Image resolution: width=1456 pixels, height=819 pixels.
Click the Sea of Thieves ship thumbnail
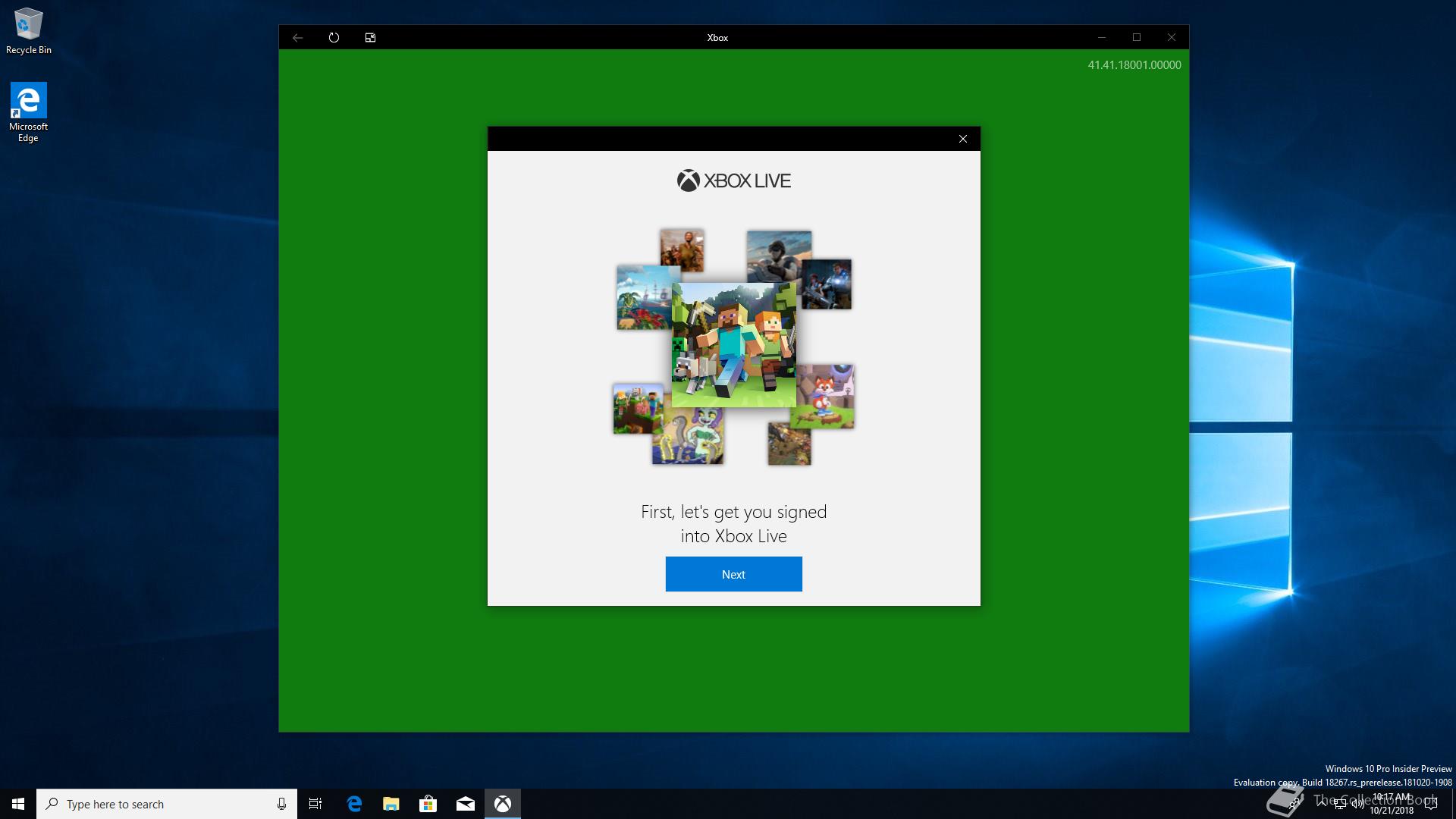click(644, 297)
